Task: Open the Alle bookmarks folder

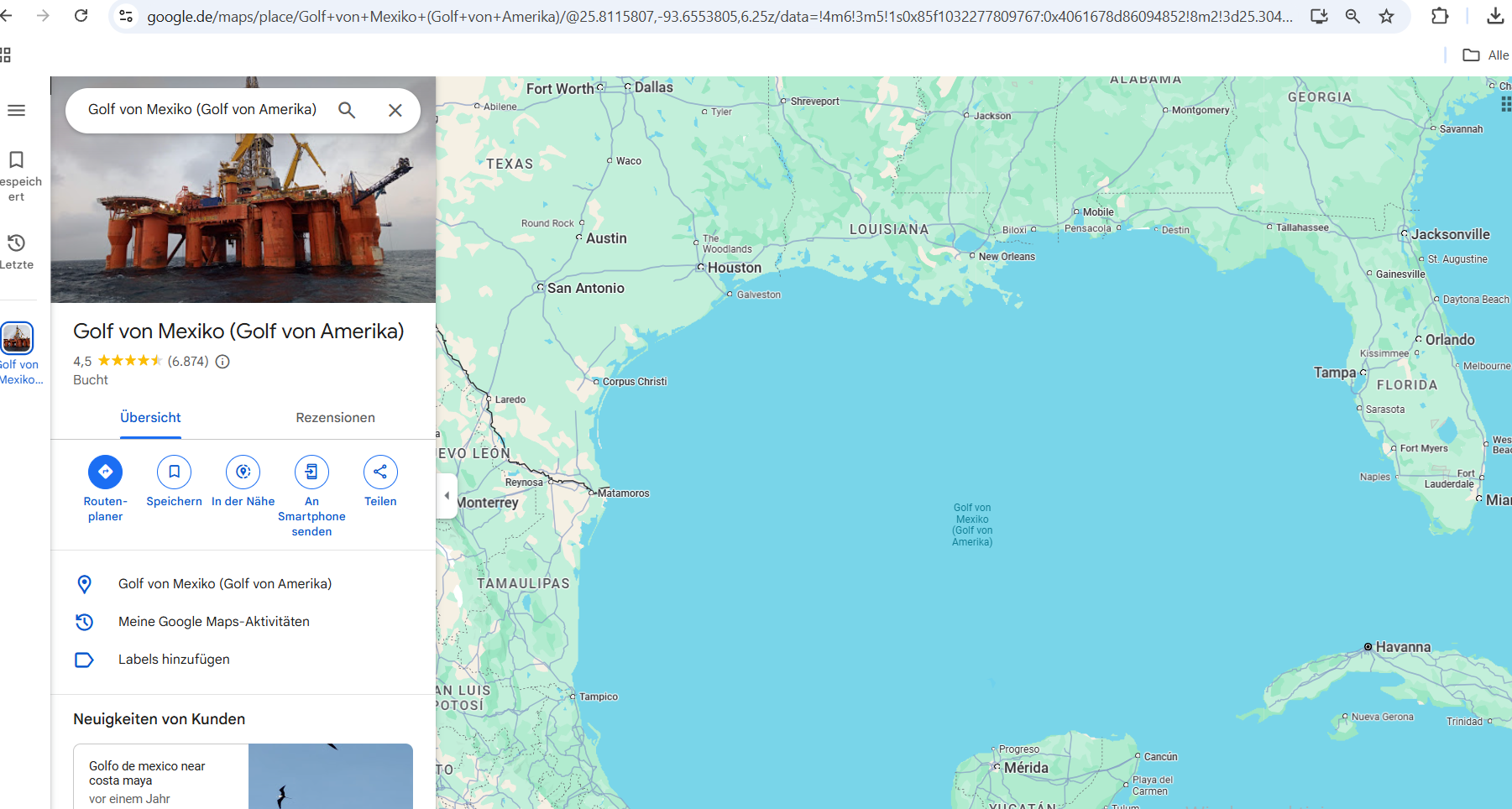Action: (x=1486, y=55)
